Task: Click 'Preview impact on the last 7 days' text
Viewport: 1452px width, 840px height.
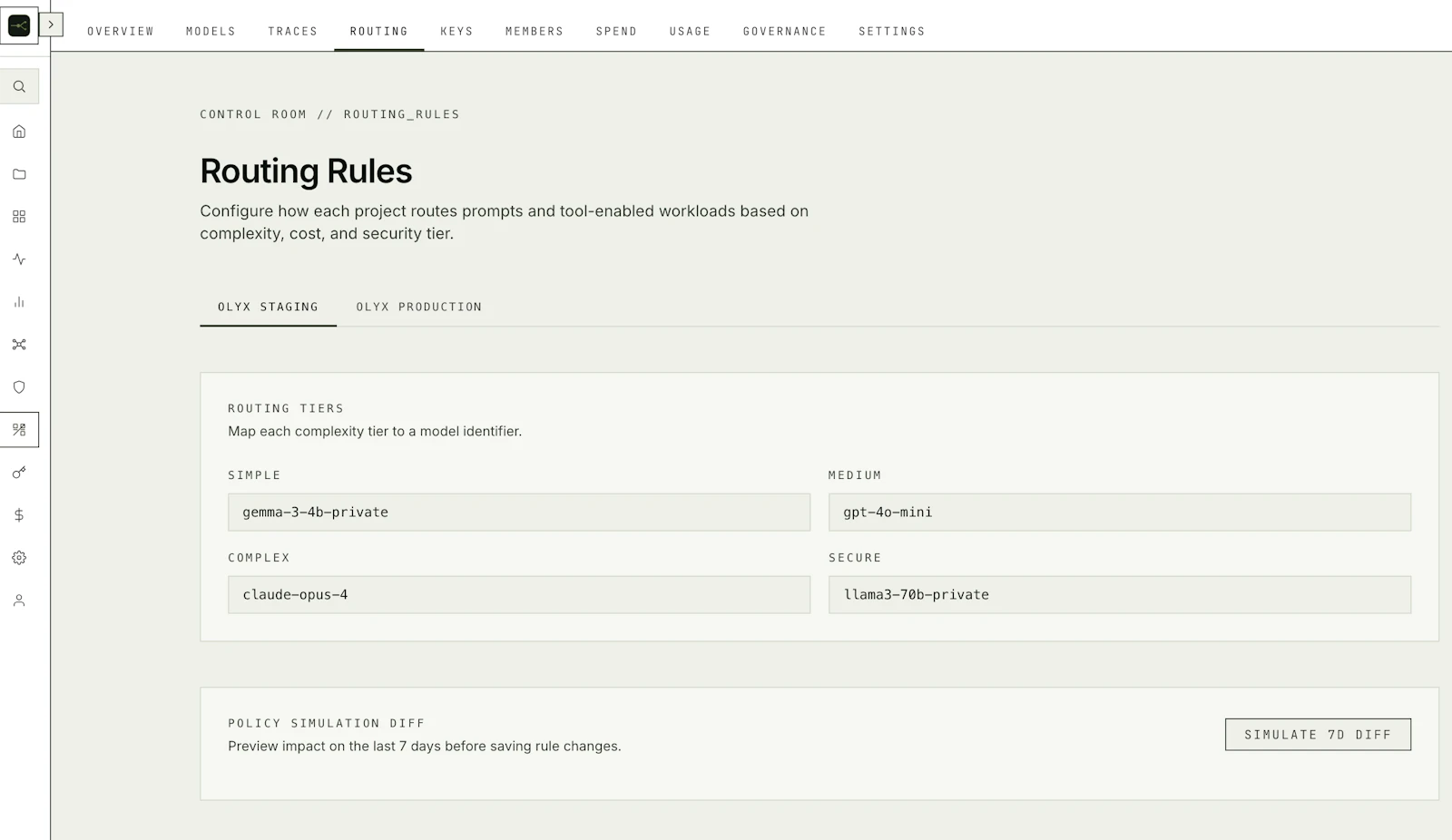Action: click(425, 747)
